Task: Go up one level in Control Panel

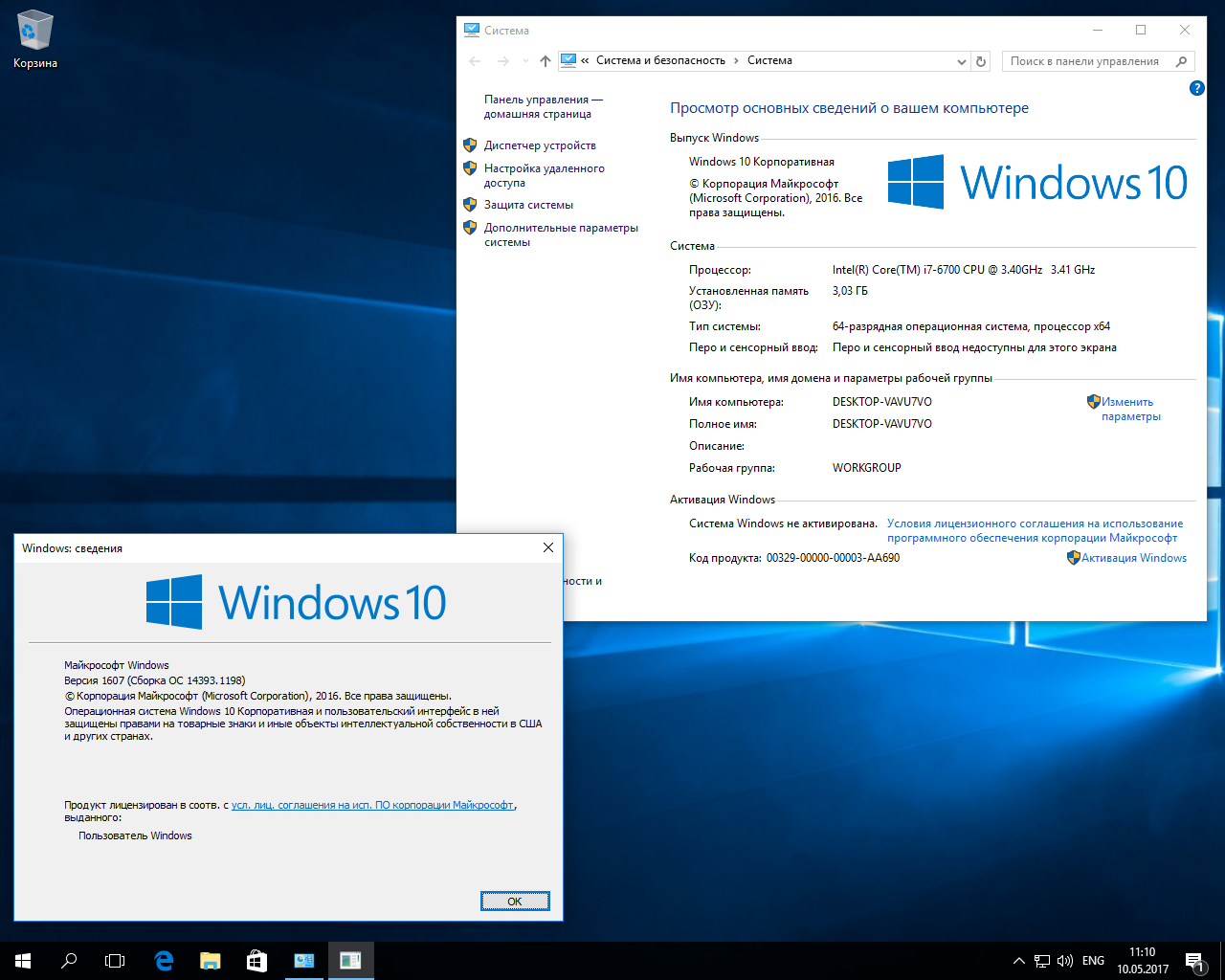Action: 546,61
